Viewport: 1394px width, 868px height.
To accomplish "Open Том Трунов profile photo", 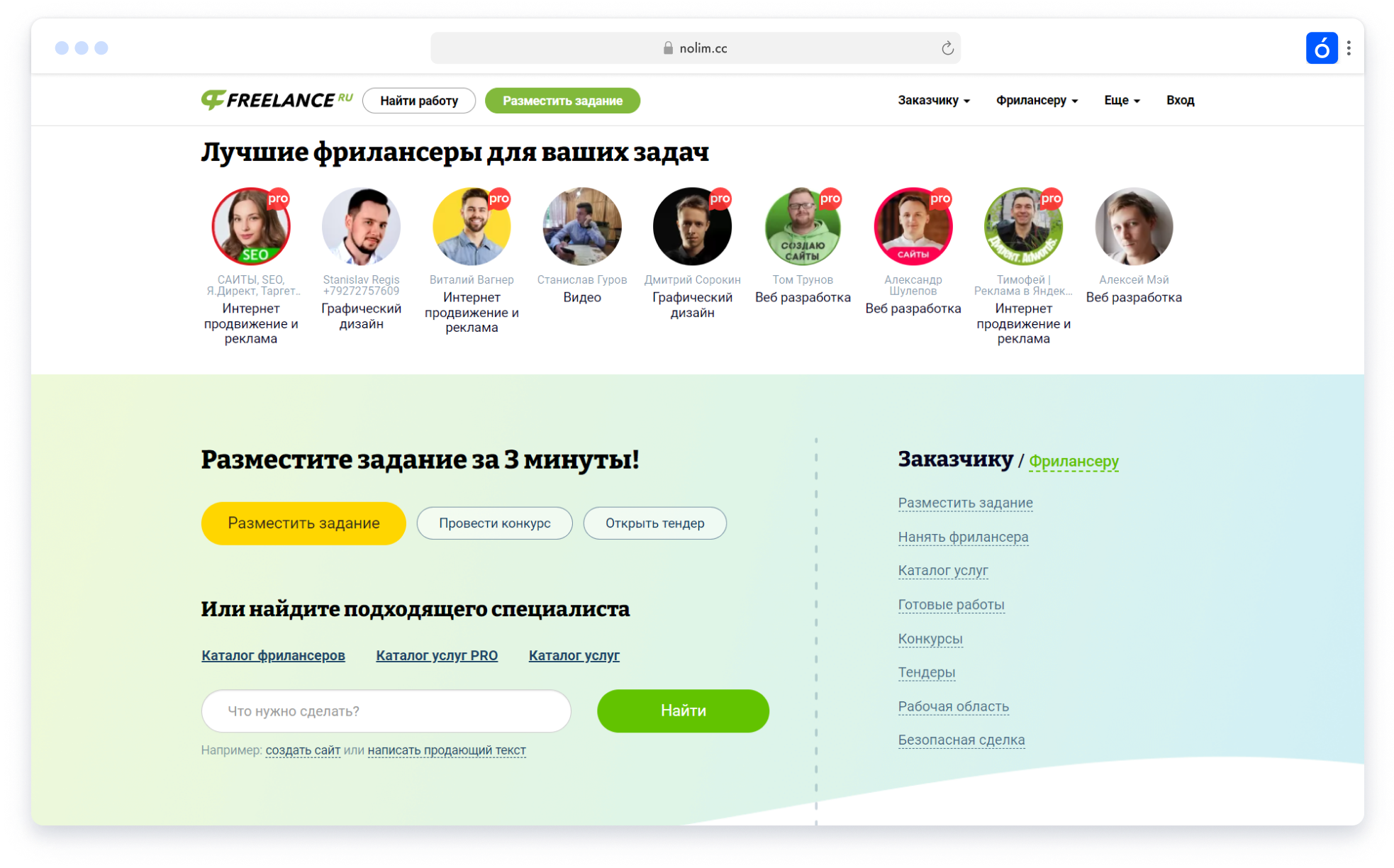I will (x=803, y=226).
